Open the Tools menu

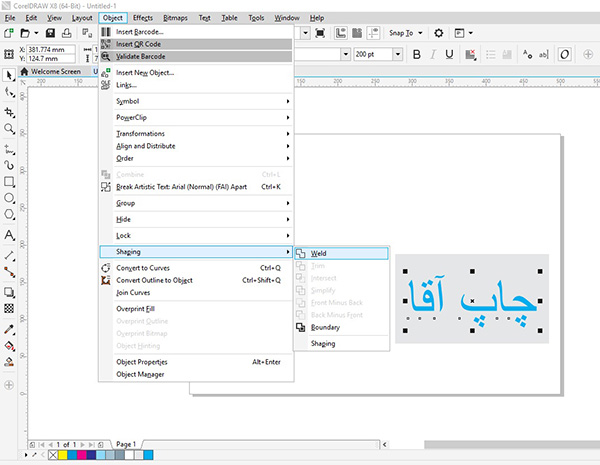256,18
